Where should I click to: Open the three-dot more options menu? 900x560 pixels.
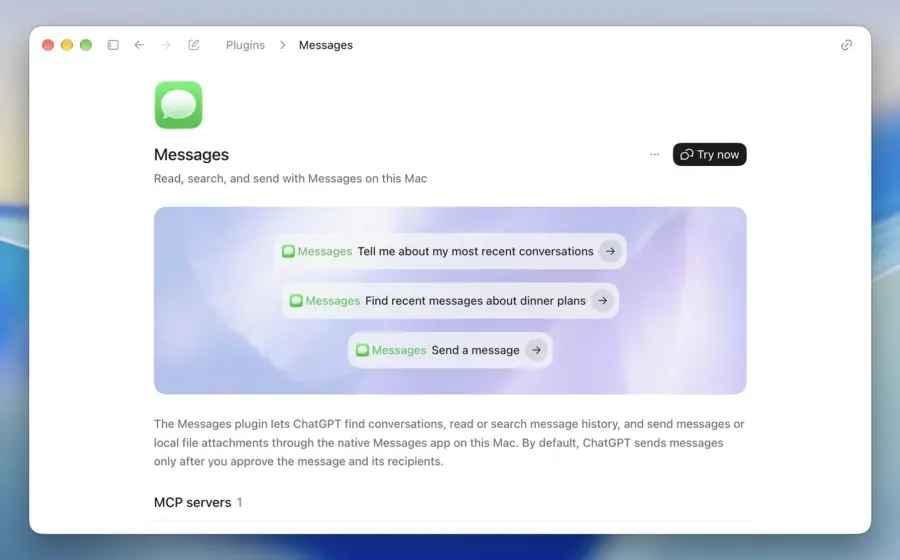tap(654, 154)
